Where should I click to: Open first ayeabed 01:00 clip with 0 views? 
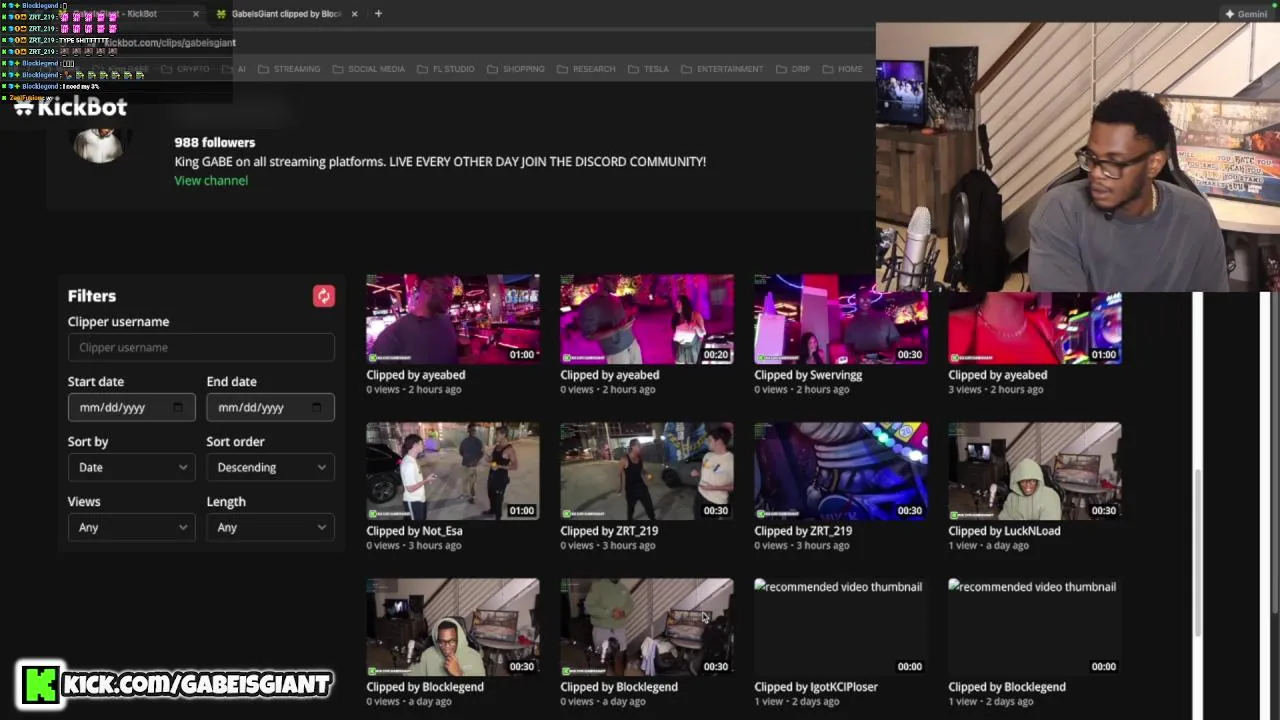click(x=453, y=319)
